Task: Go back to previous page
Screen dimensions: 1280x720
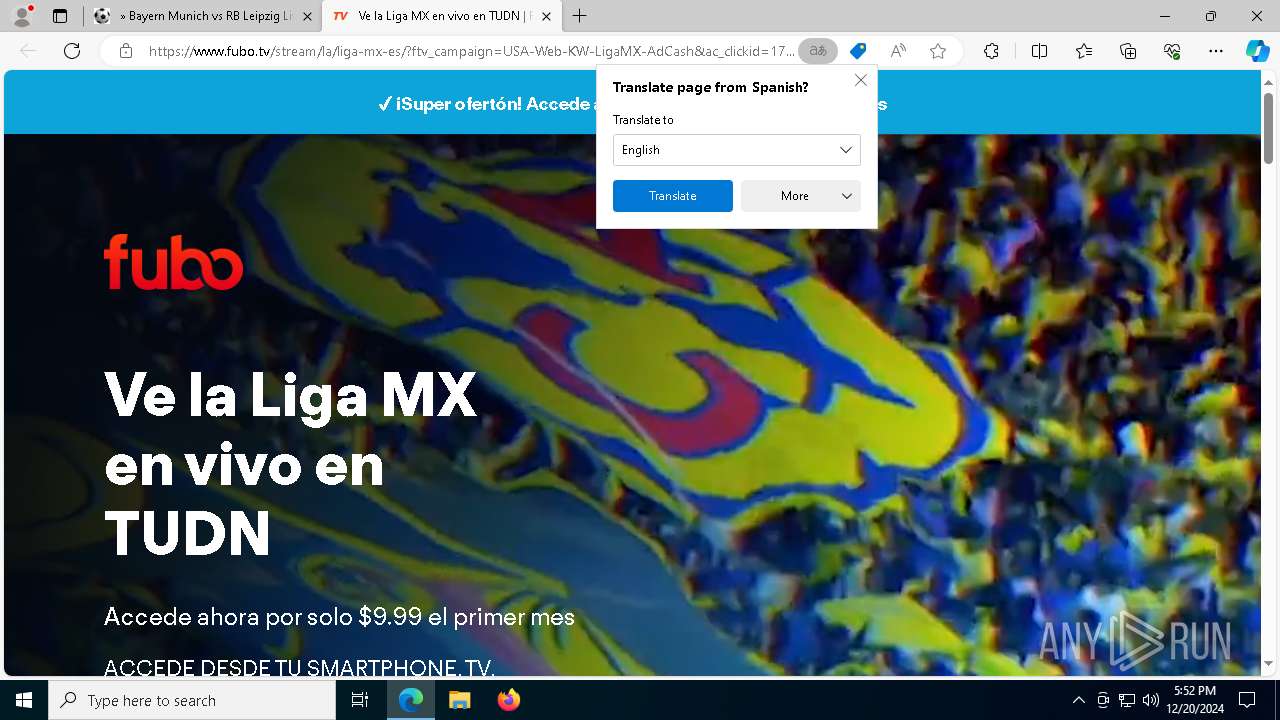Action: pyautogui.click(x=28, y=51)
